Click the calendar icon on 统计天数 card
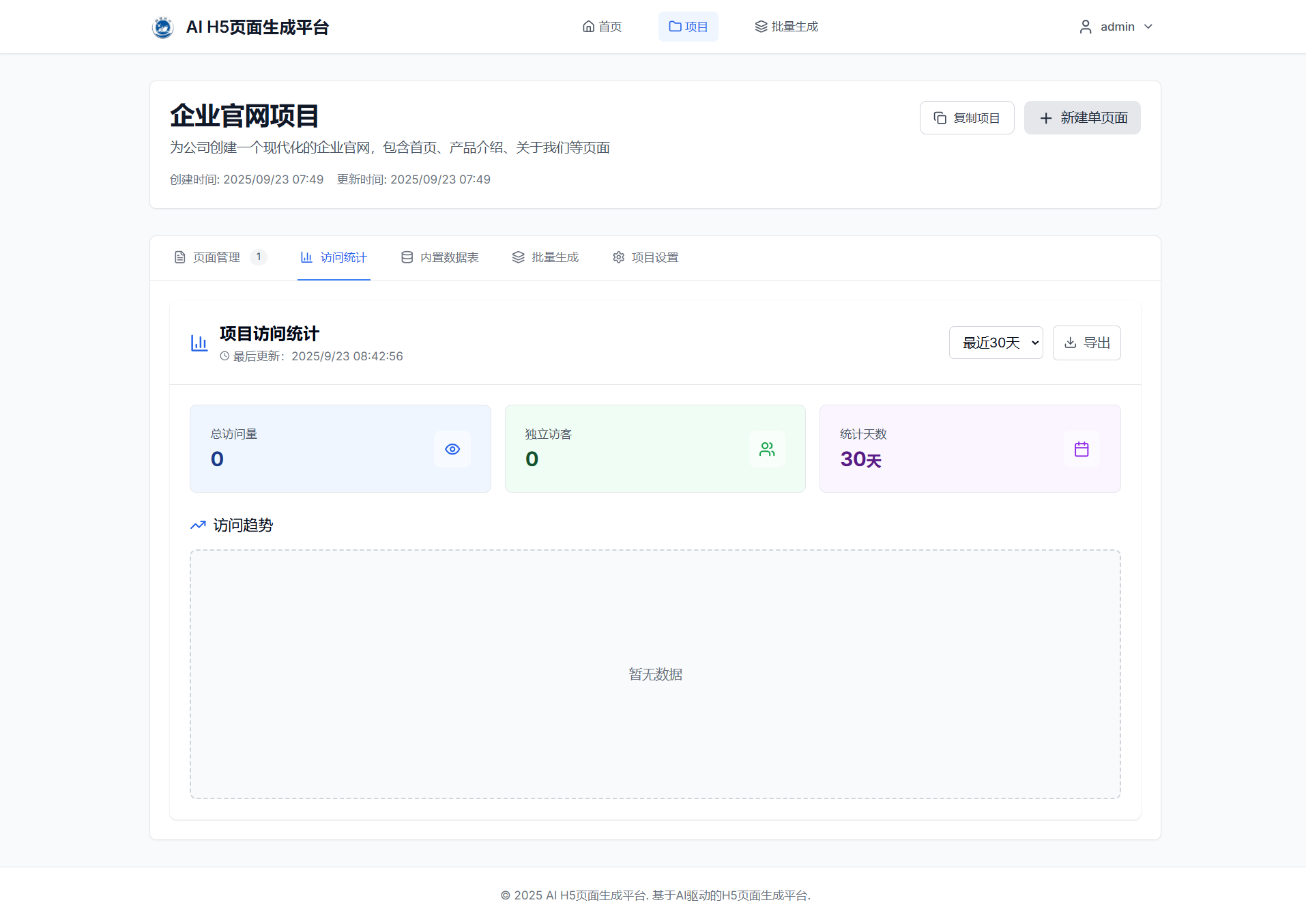The height and width of the screenshot is (924, 1306). 1081,448
